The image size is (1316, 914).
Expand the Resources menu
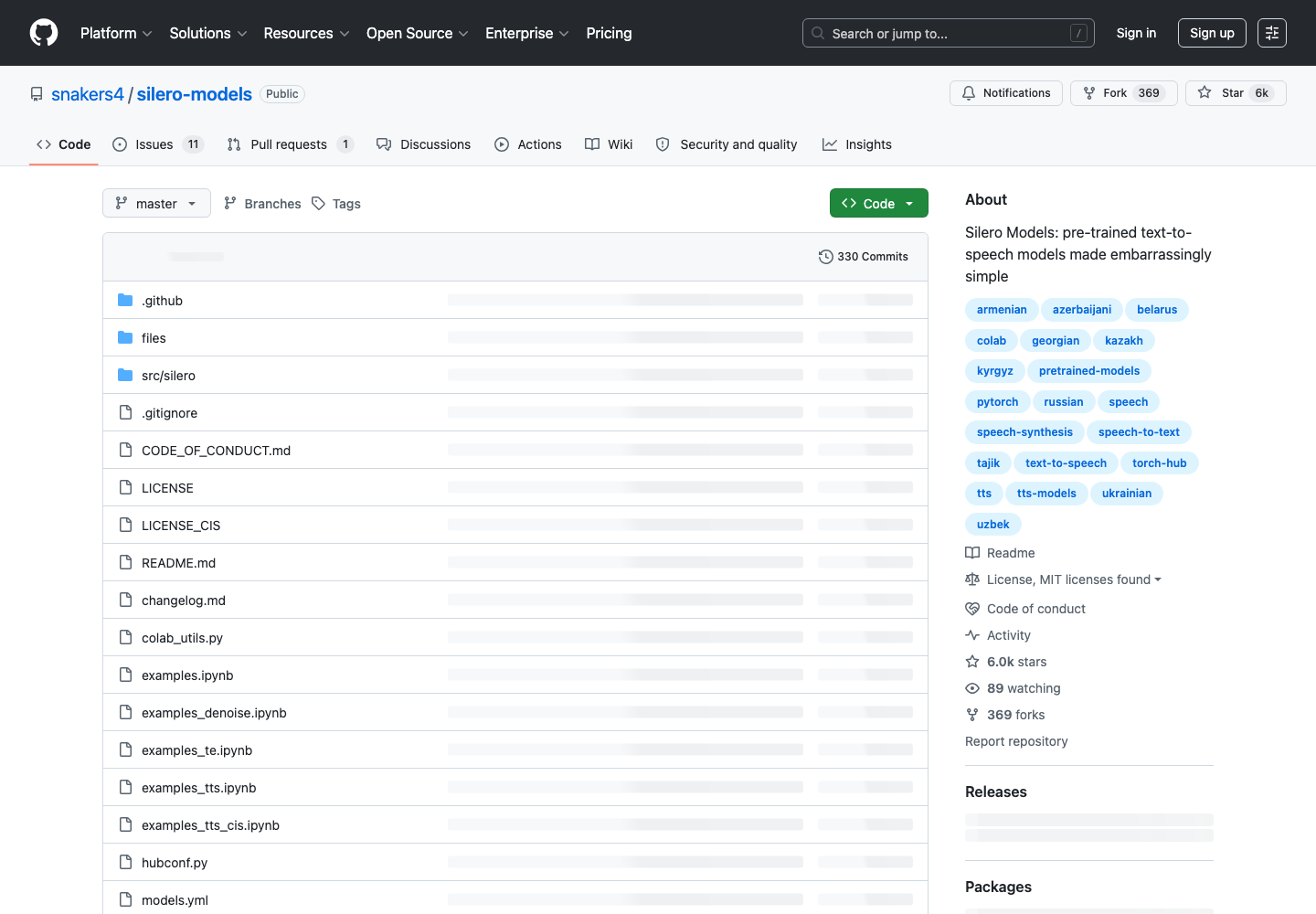click(307, 33)
